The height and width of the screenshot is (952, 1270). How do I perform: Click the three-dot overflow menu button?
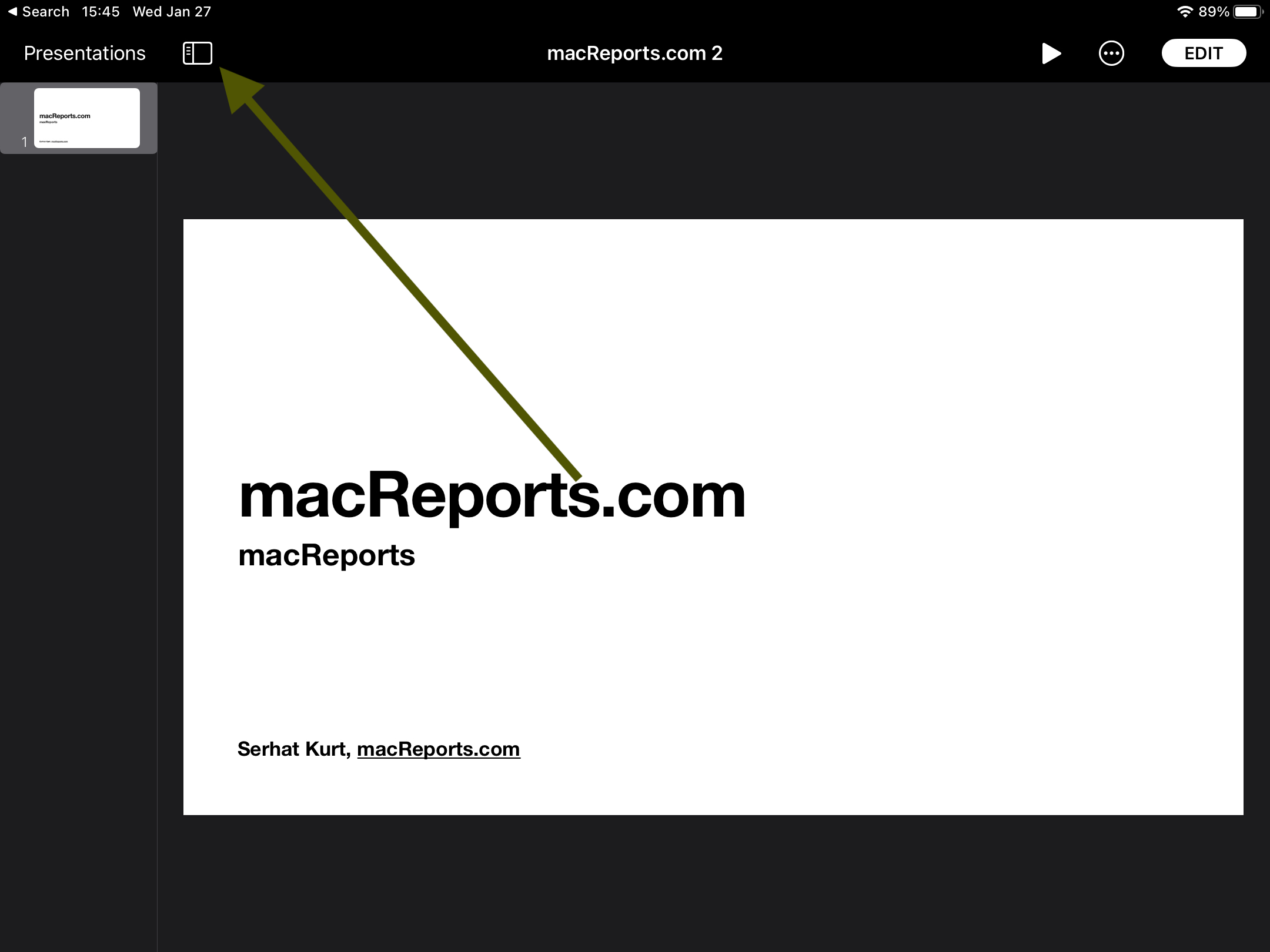click(1109, 53)
